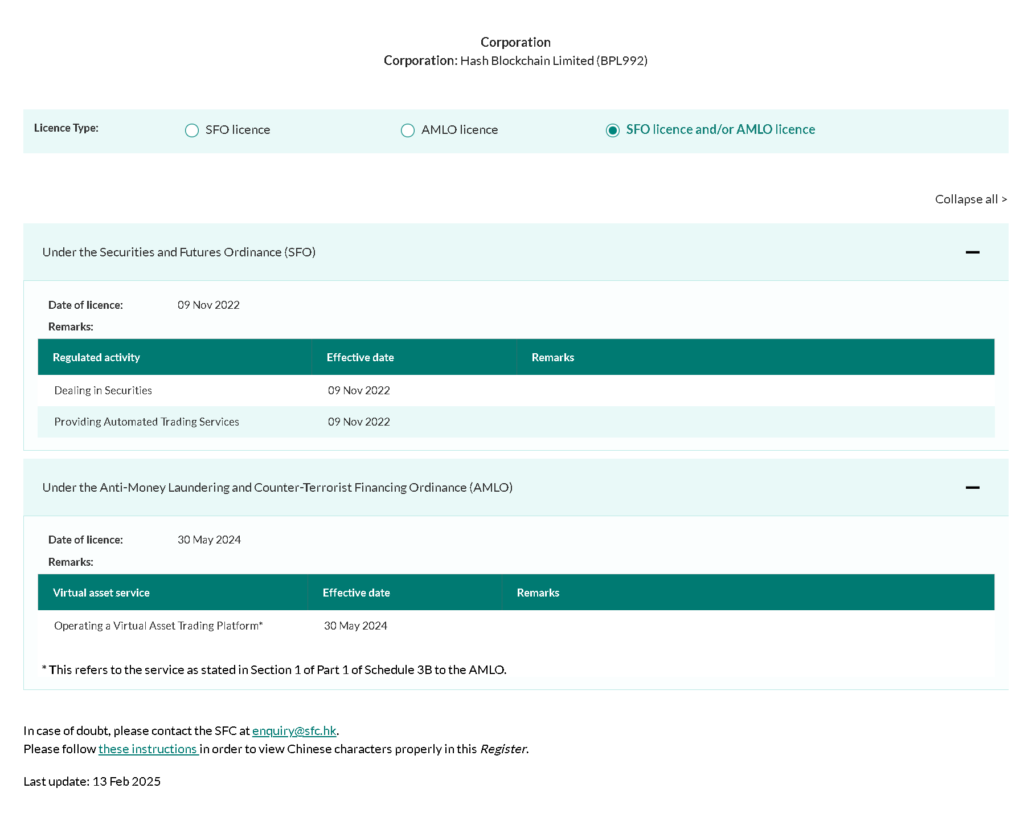Select the Providing Automated Trading Services row

pyautogui.click(x=146, y=422)
